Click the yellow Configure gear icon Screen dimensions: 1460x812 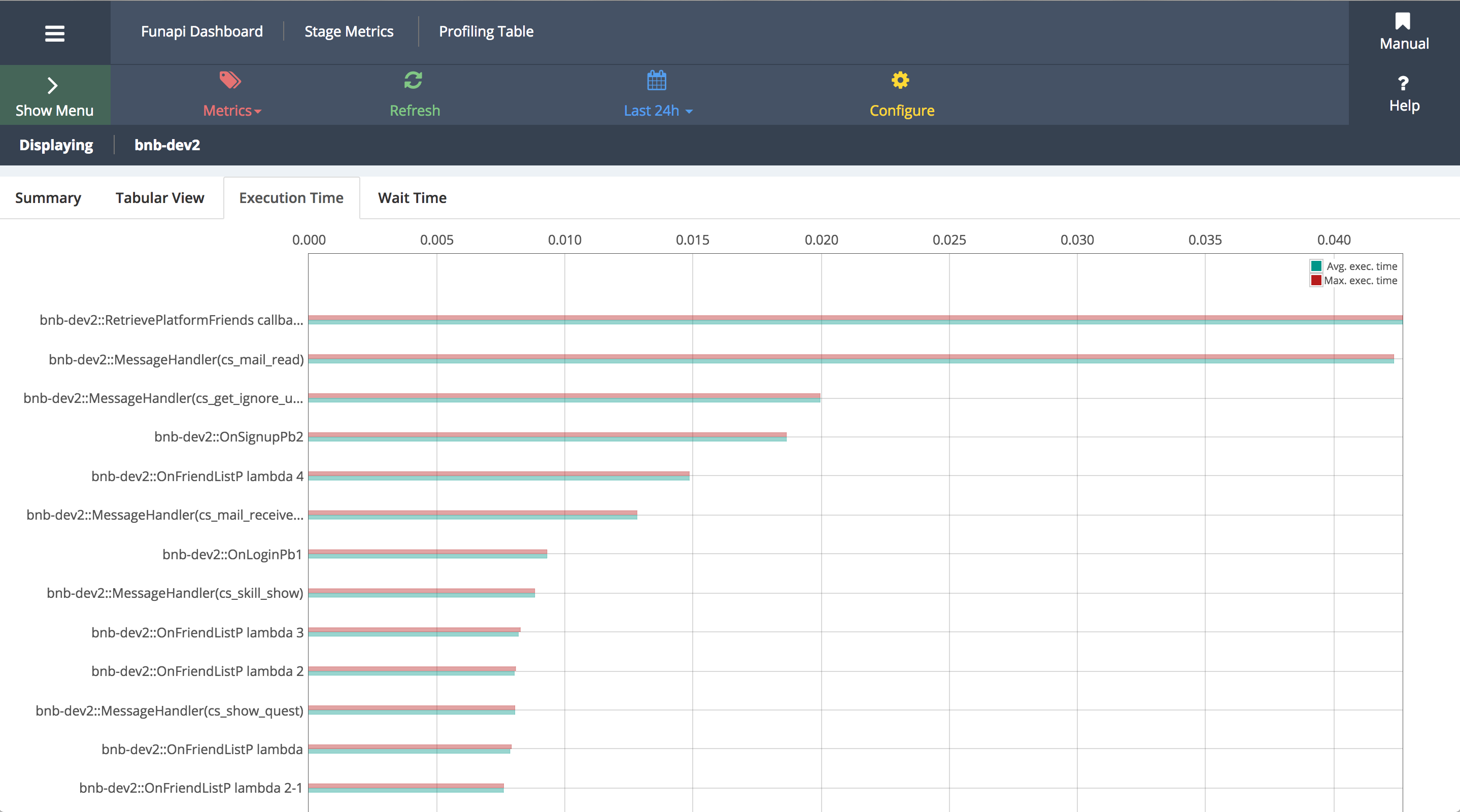[x=900, y=81]
